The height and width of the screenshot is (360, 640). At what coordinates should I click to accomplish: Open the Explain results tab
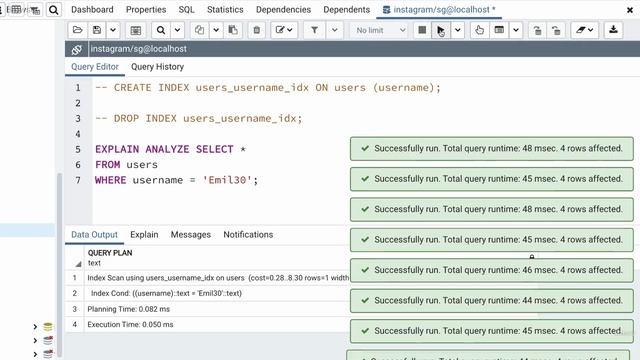coord(144,235)
